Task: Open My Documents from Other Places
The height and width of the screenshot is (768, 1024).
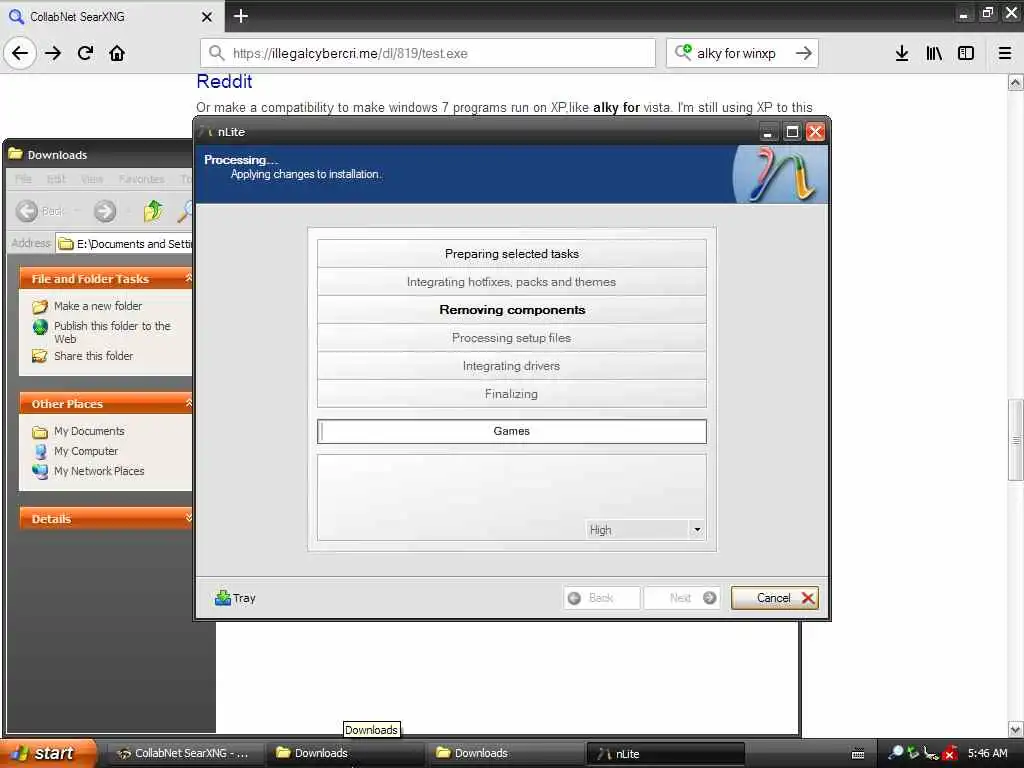Action: (x=89, y=431)
